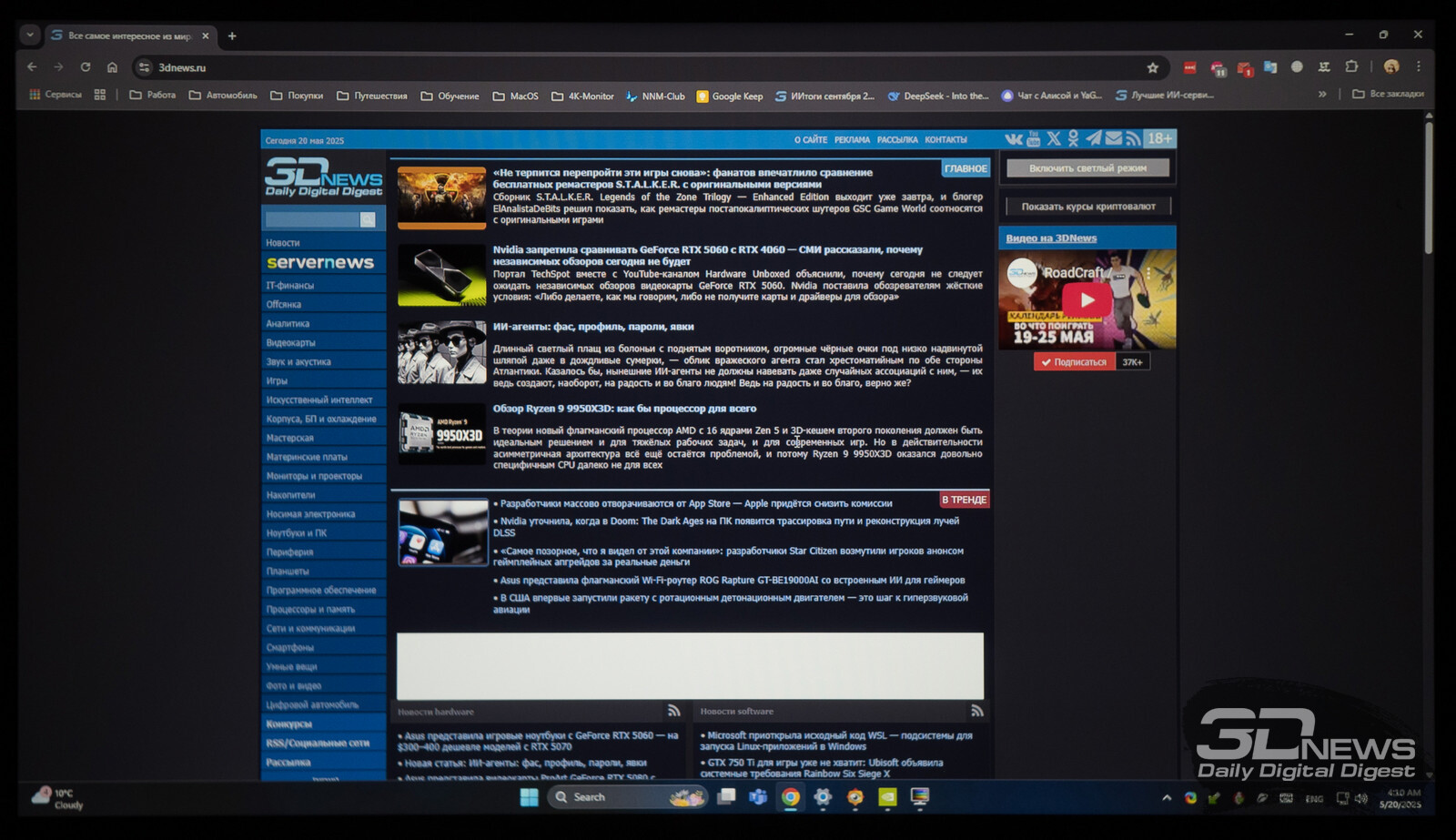Open Microsoft Teams from the taskbar
This screenshot has height=840, width=1456.
point(758,797)
